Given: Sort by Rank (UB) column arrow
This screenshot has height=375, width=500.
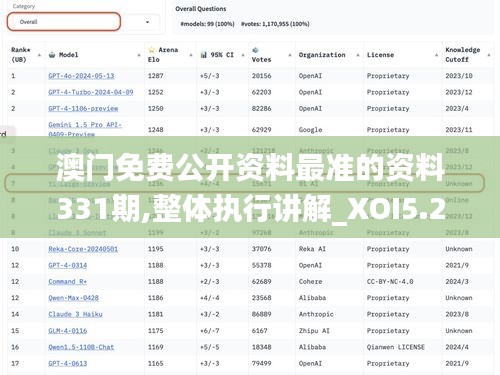Looking at the screenshot, I should click(39, 55).
